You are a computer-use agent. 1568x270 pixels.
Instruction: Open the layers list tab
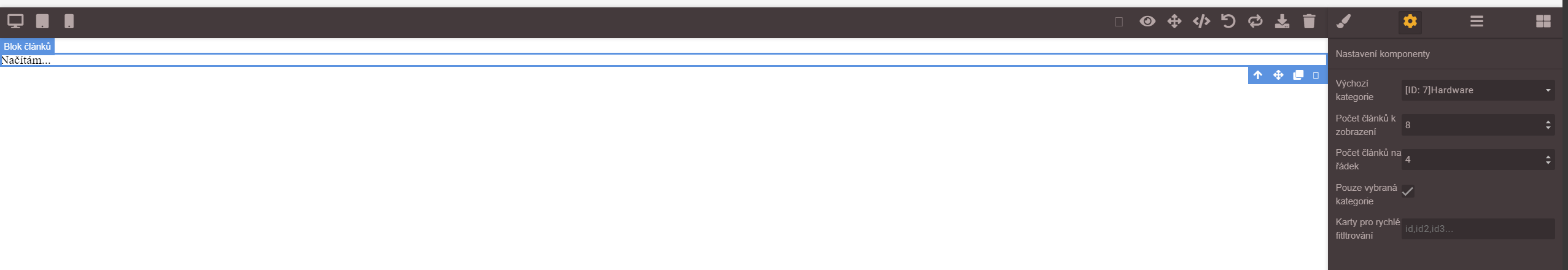point(1477,21)
